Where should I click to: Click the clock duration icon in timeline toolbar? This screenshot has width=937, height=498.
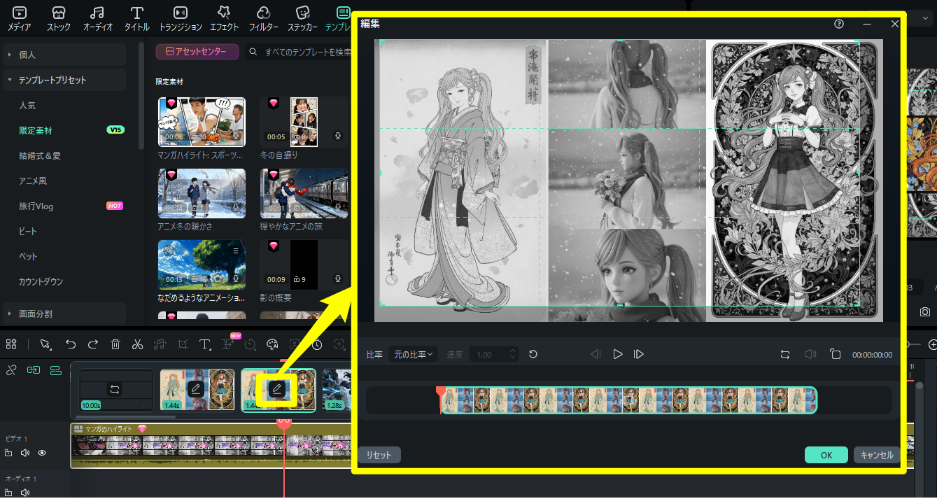pyautogui.click(x=317, y=344)
